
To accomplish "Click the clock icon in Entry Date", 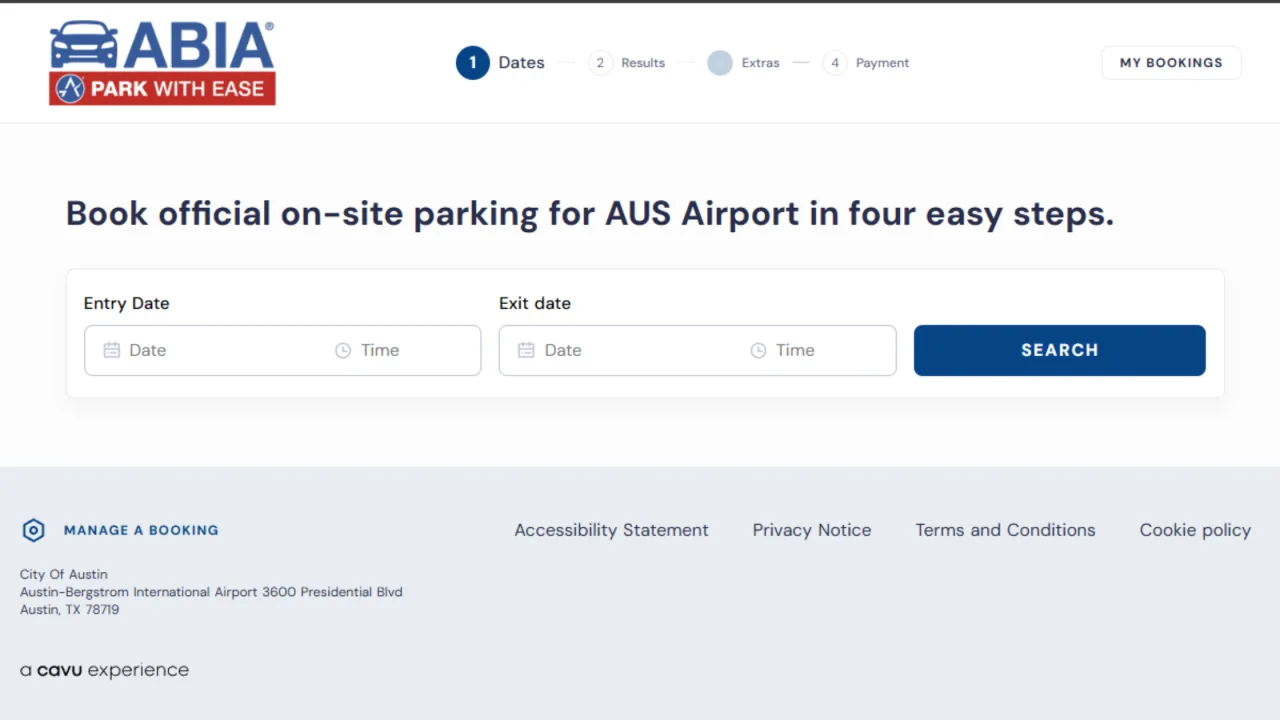I will 343,351.
